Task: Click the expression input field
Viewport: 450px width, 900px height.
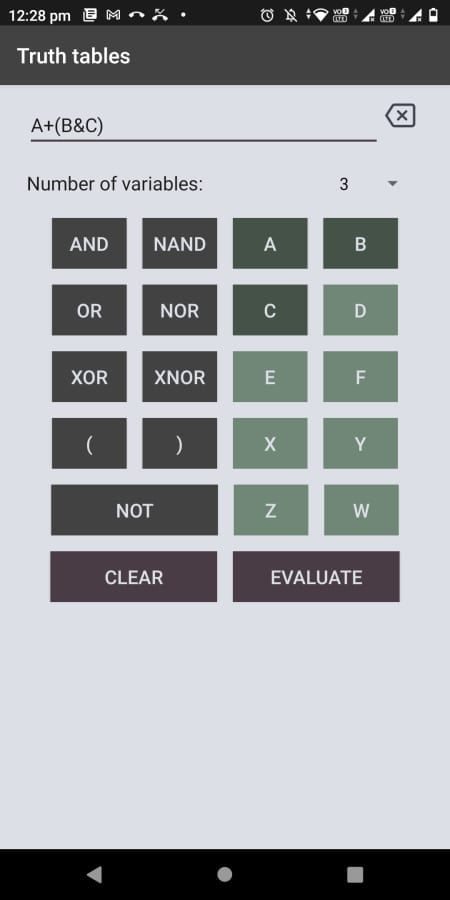Action: pyautogui.click(x=203, y=126)
